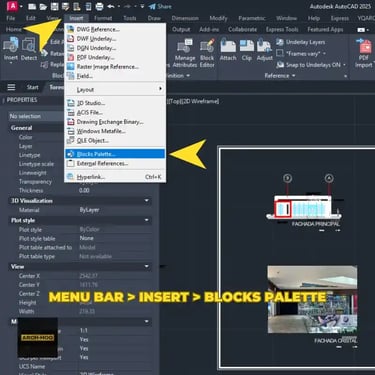Open the File menu

11,18
